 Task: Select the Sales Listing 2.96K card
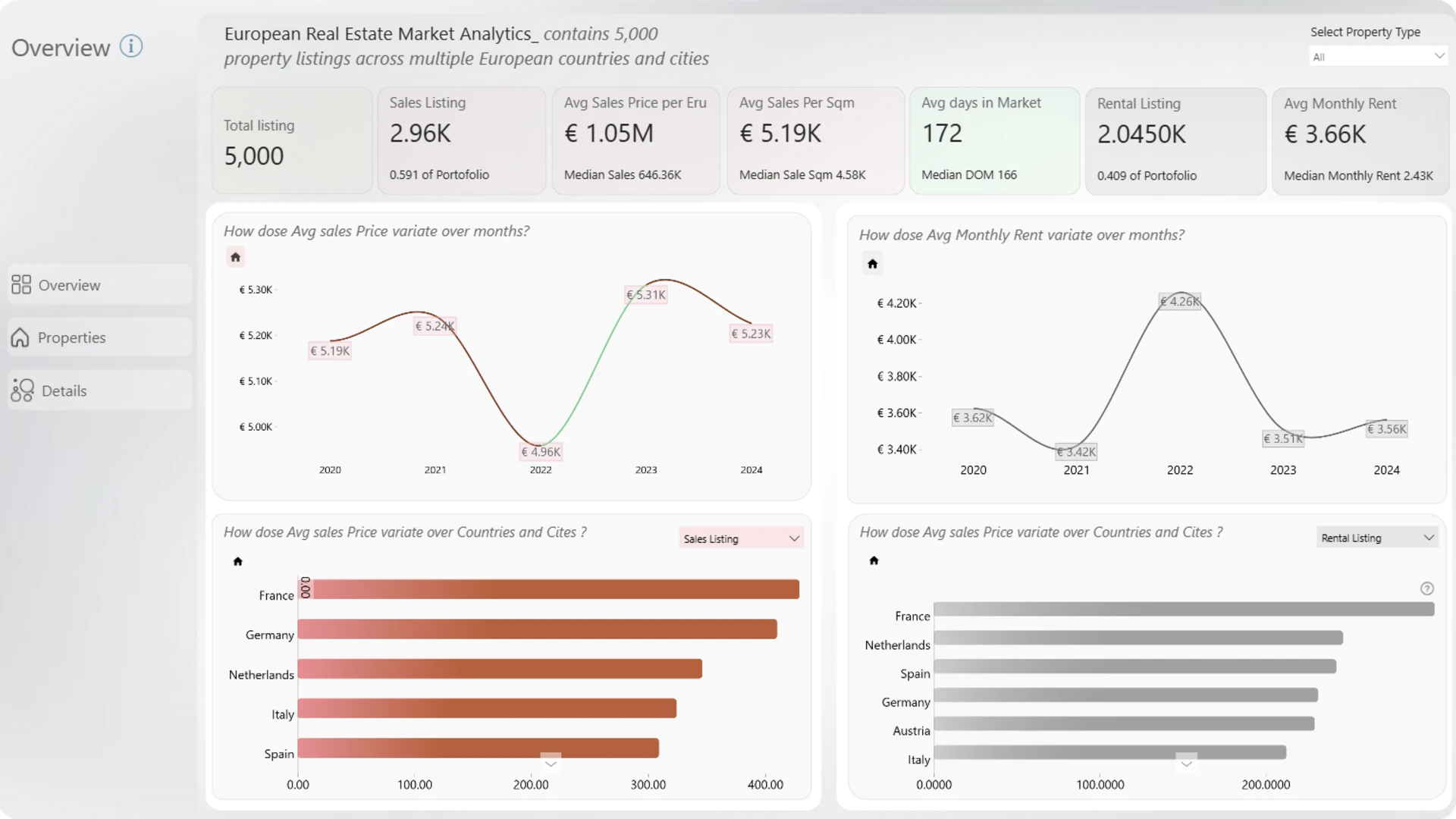(x=461, y=140)
